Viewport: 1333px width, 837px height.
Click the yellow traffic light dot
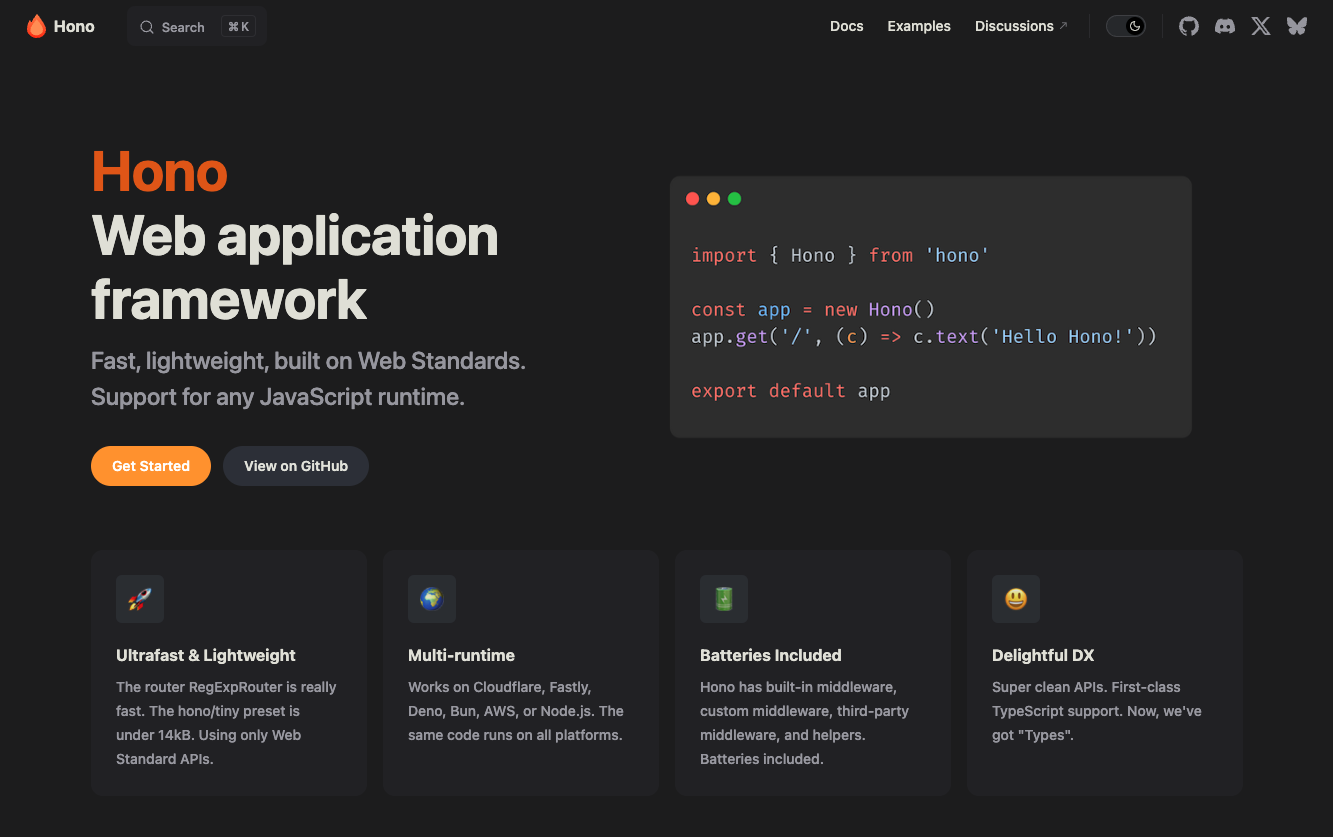coord(713,198)
